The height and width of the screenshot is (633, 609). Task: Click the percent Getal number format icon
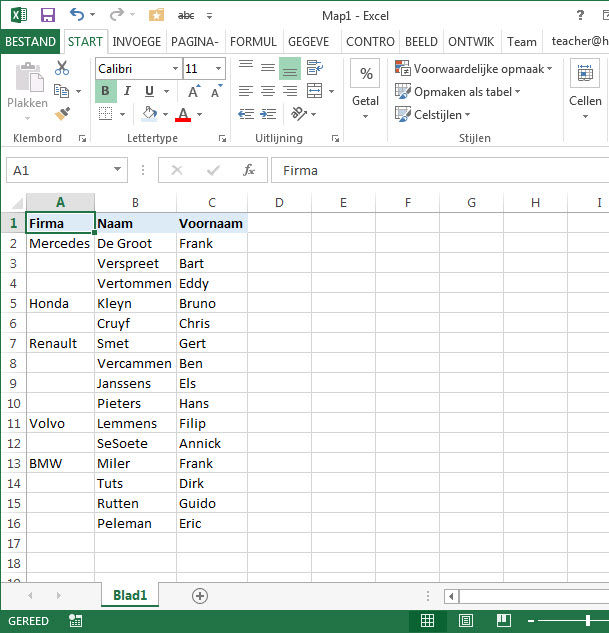point(365,73)
